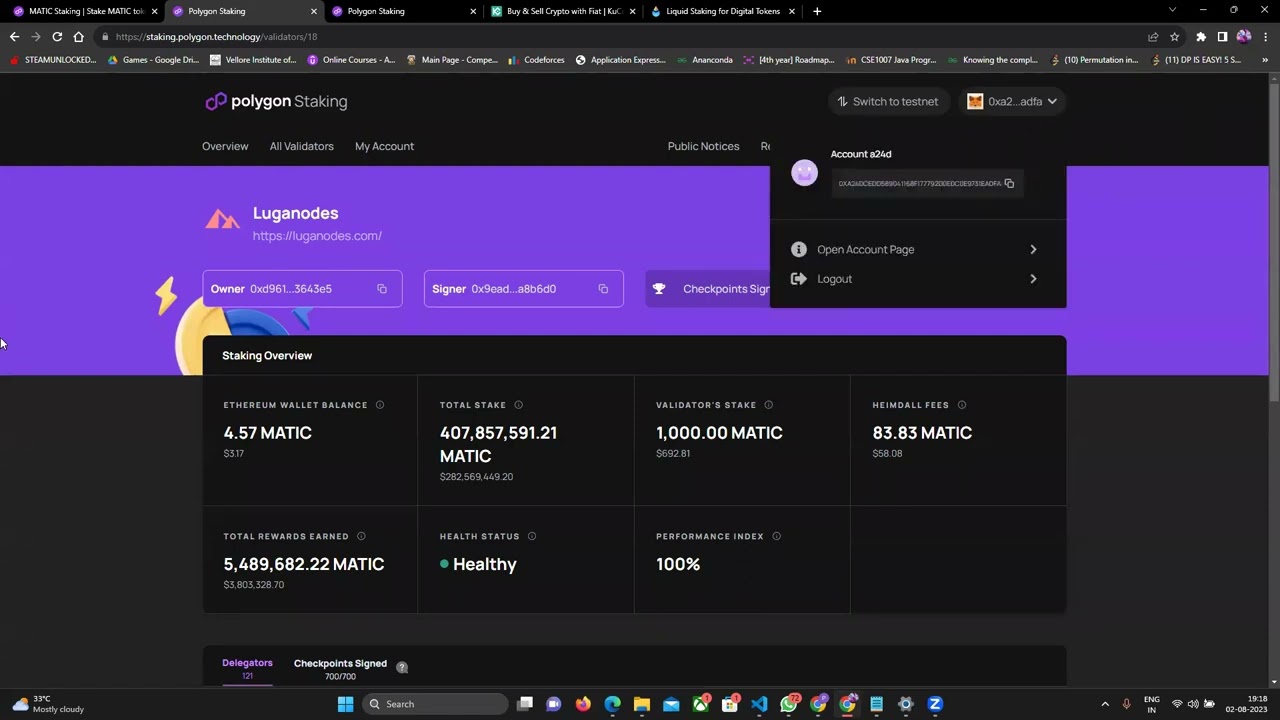Copy the wallet address in account popup
The image size is (1280, 720).
point(1009,184)
